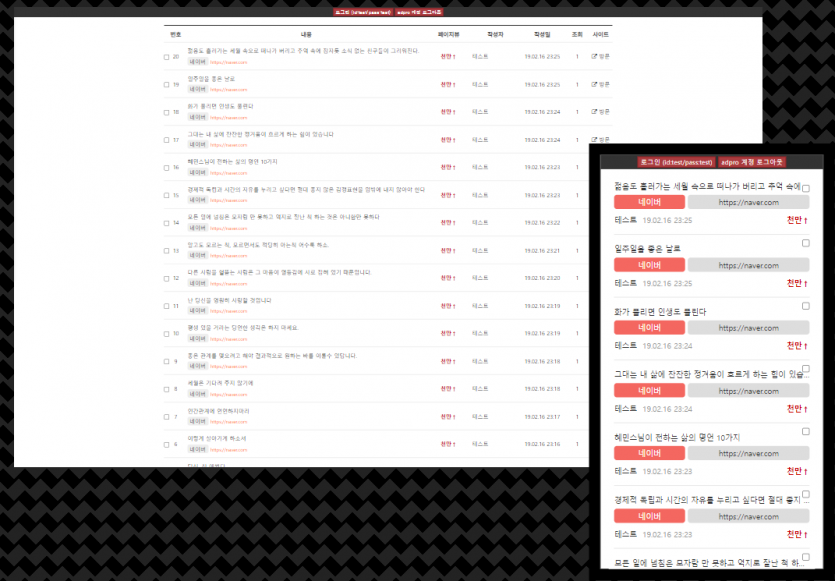Viewport: 835px width, 581px height.
Task: Click red 네이버 button on first mobile card
Action: [x=649, y=203]
